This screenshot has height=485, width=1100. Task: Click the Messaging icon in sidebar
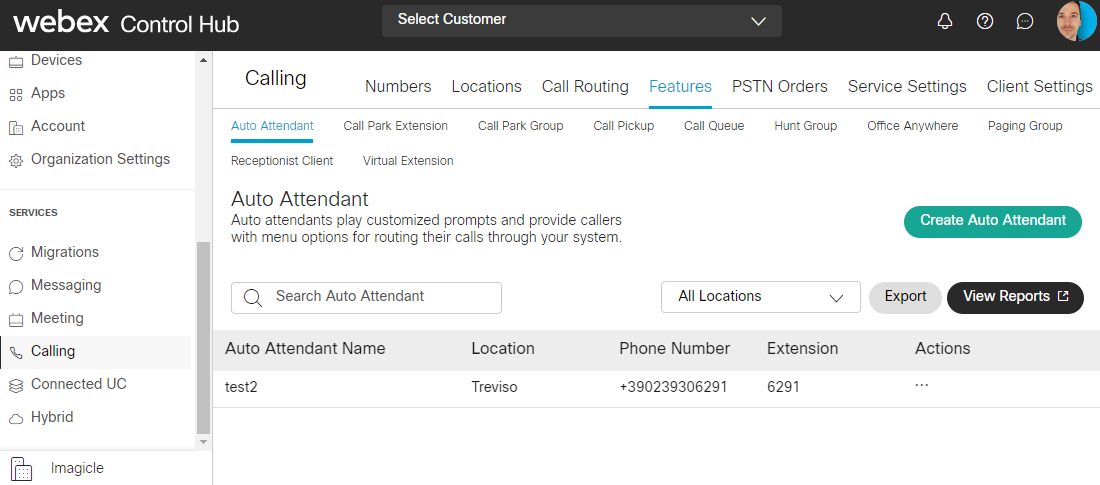tap(15, 286)
